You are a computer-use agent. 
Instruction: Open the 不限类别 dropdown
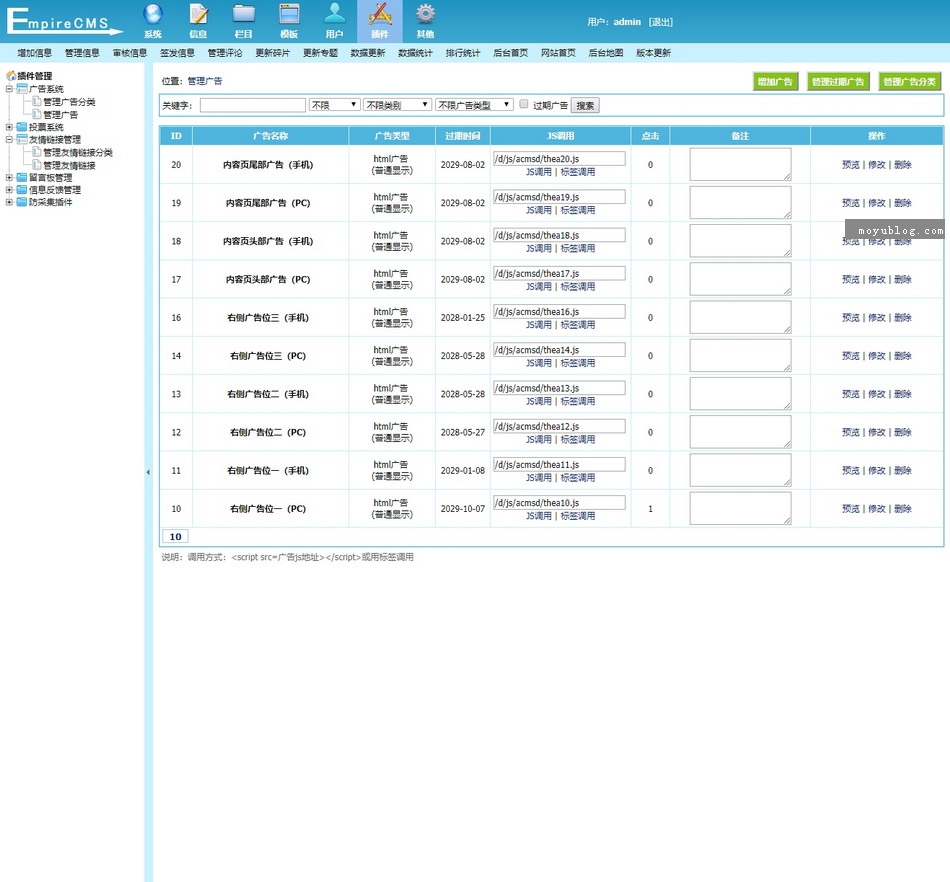(x=397, y=105)
